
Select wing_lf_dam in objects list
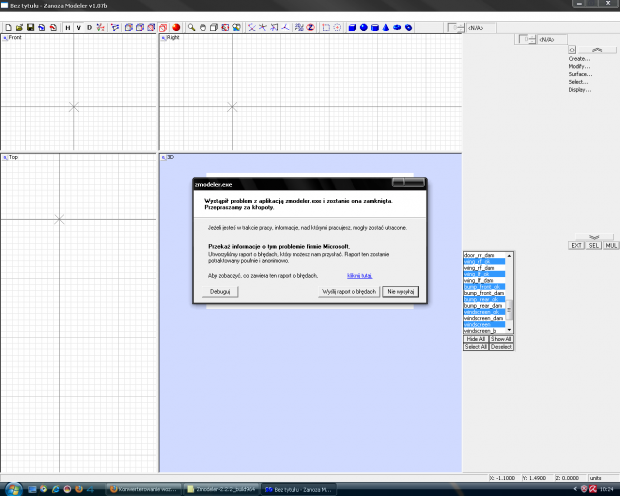(484, 280)
